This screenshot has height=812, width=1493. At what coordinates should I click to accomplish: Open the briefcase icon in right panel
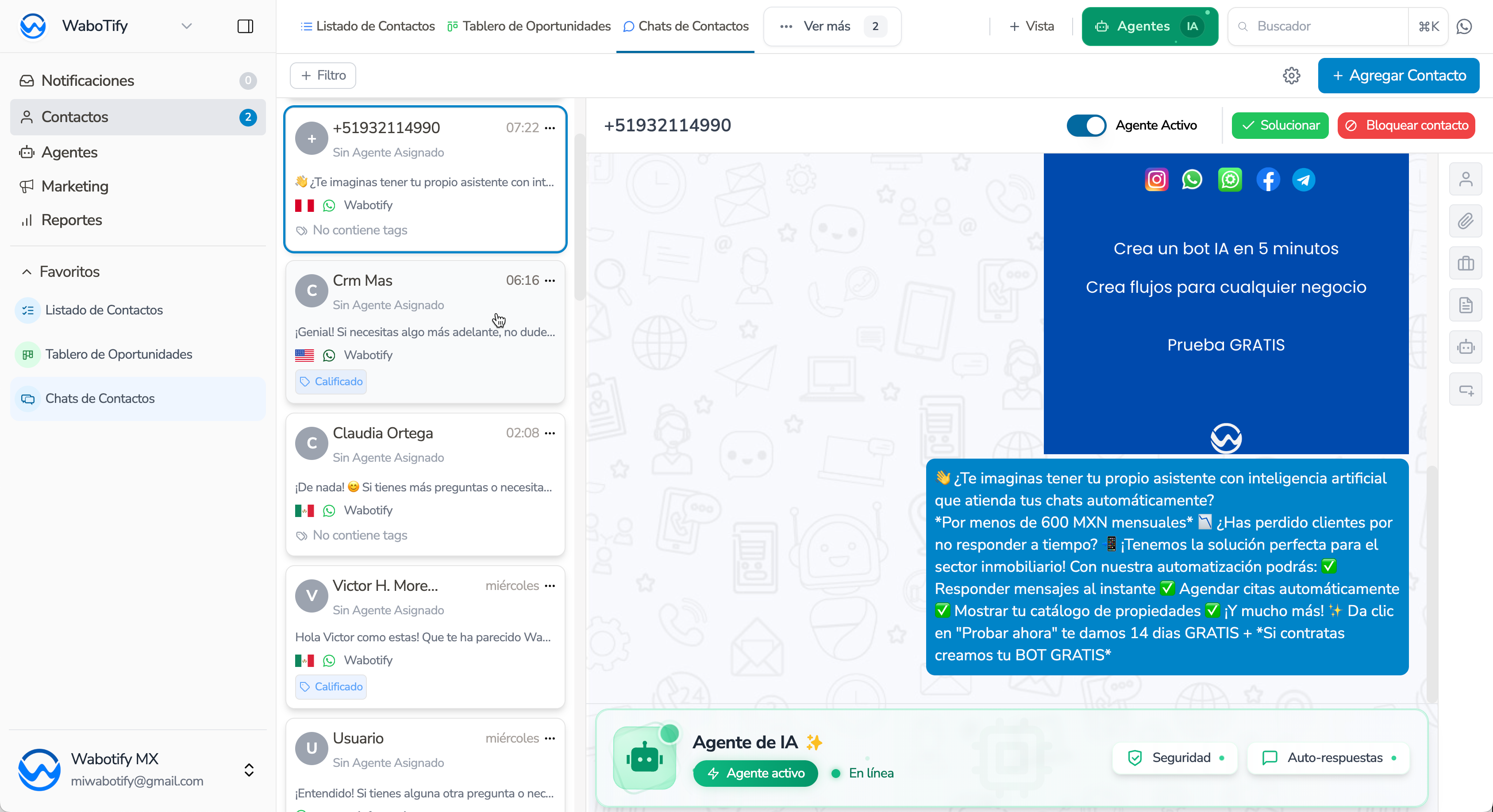click(x=1466, y=264)
